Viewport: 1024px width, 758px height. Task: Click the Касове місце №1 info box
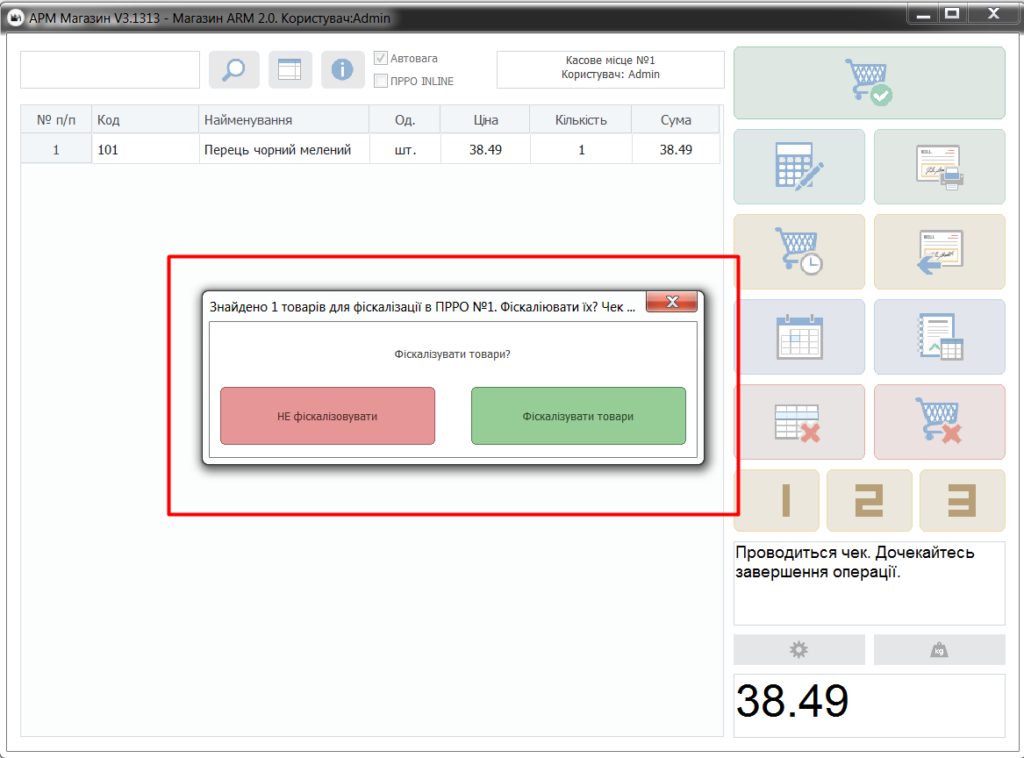pos(611,69)
